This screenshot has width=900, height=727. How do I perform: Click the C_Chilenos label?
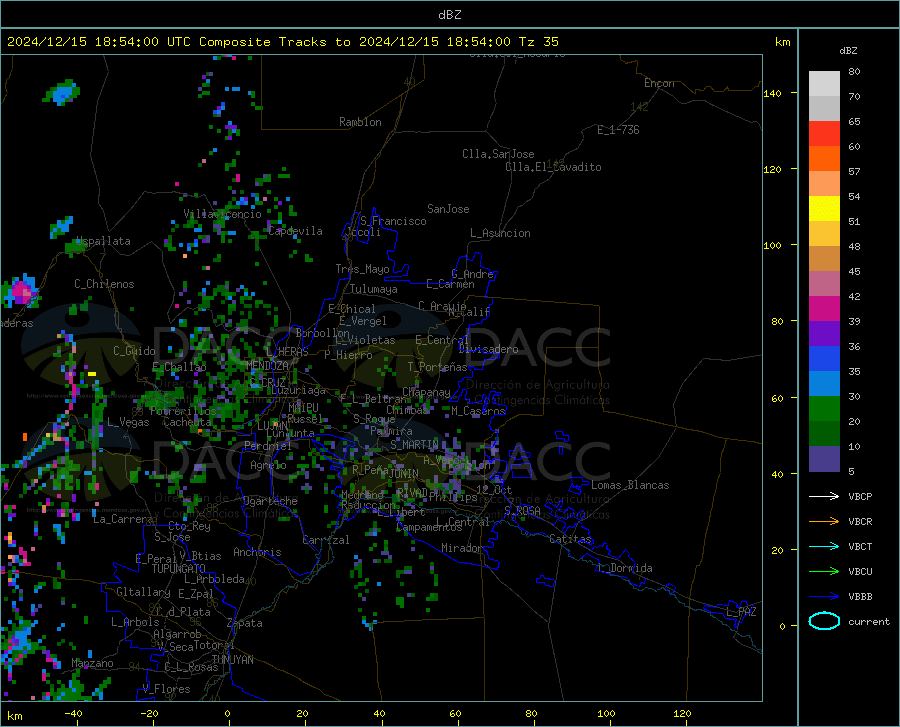tap(104, 284)
